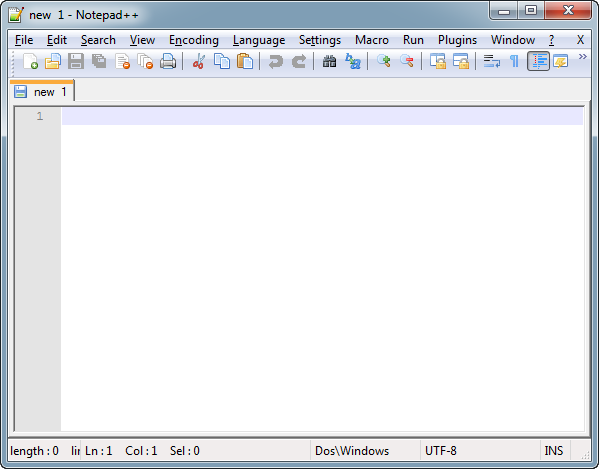Print the document with printer icon

coord(168,61)
